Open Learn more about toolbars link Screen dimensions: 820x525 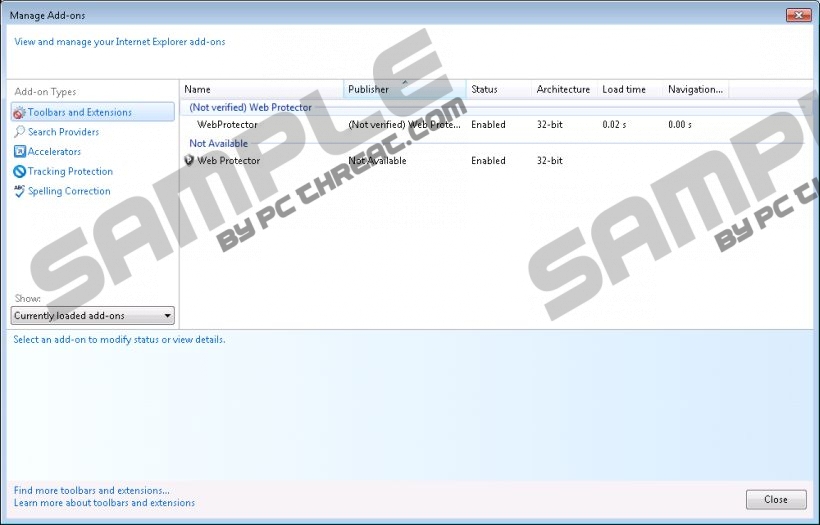point(104,503)
